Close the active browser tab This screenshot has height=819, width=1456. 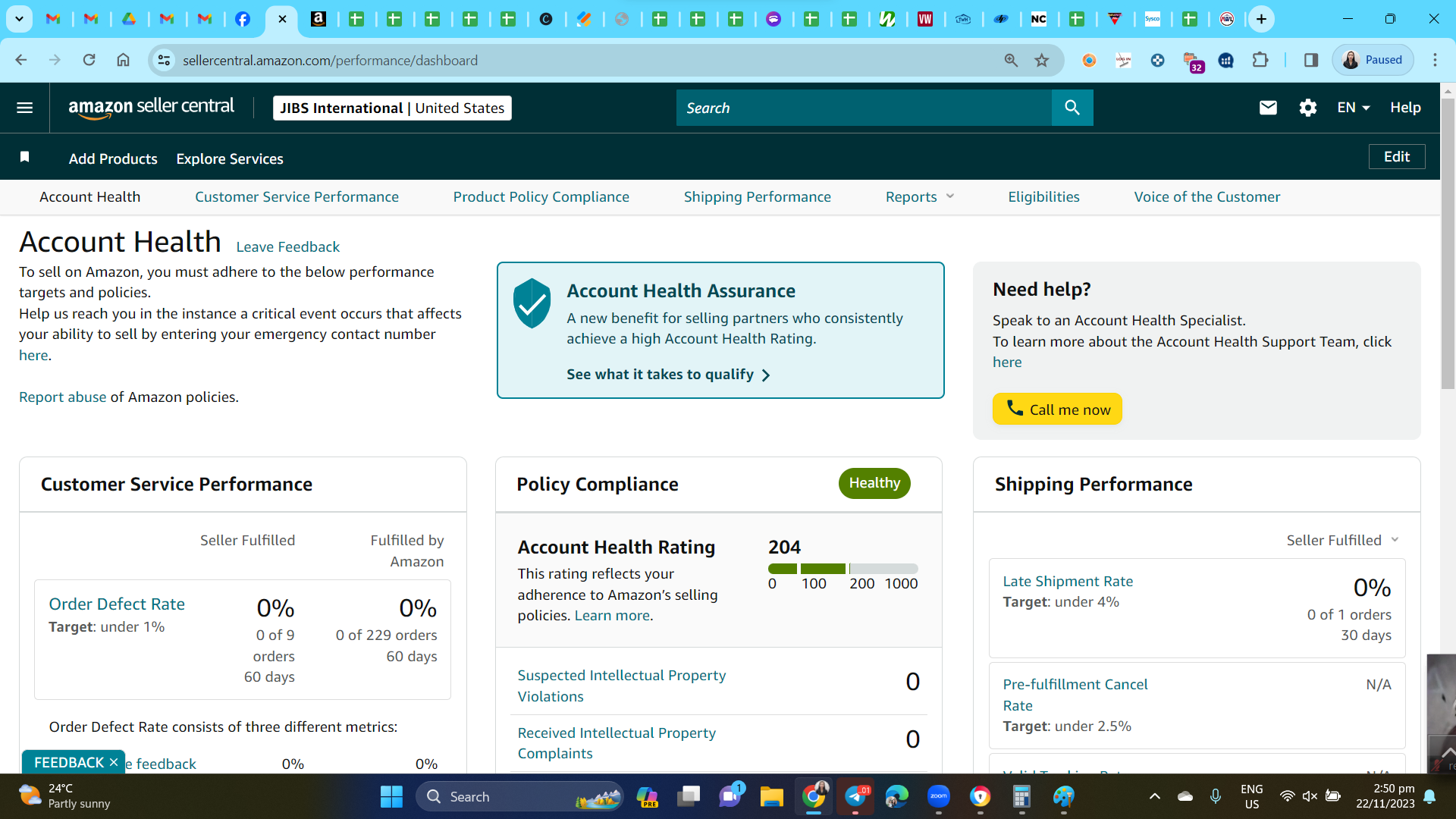click(x=282, y=19)
